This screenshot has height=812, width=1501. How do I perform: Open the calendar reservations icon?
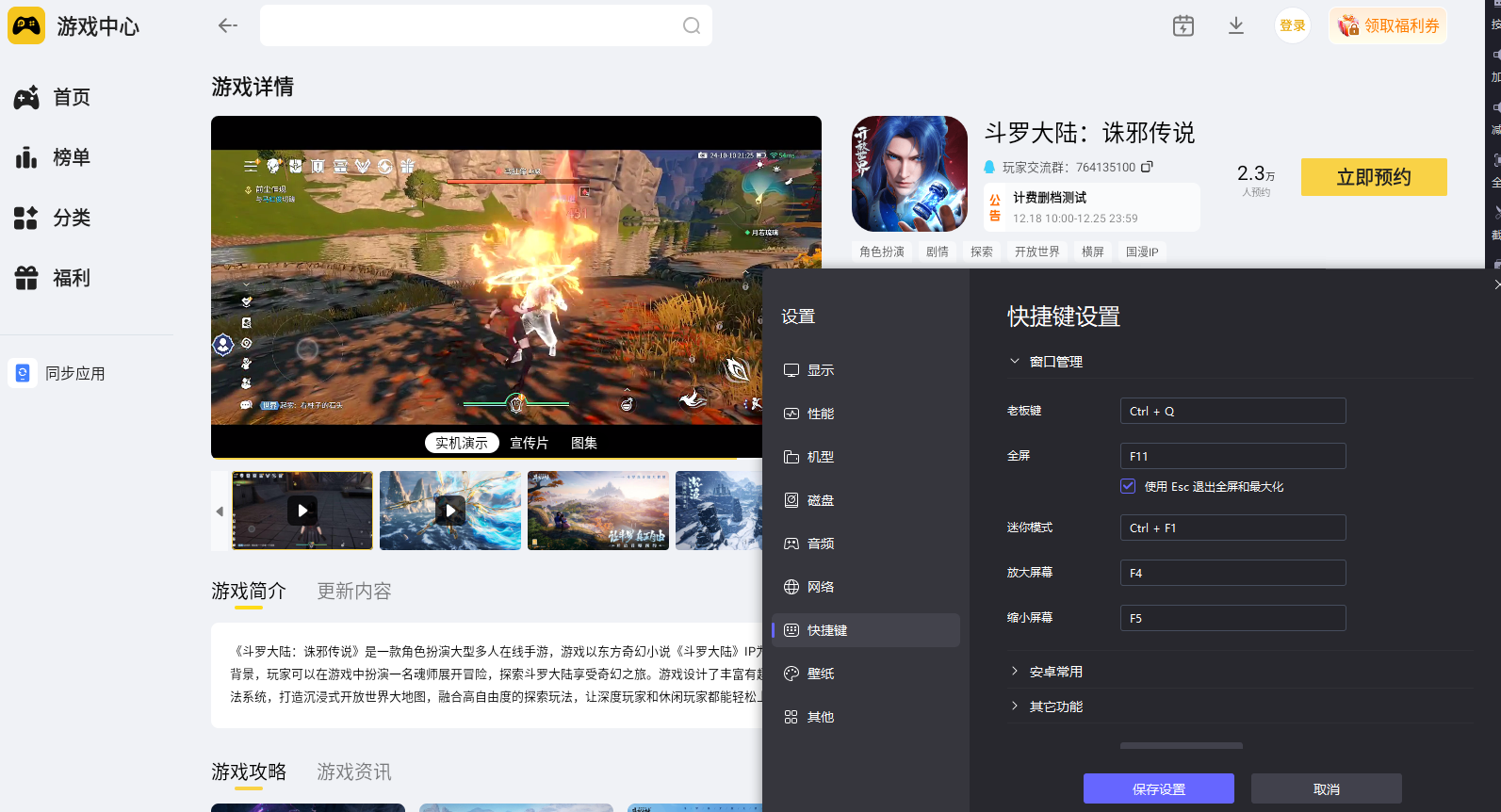pos(1183,25)
